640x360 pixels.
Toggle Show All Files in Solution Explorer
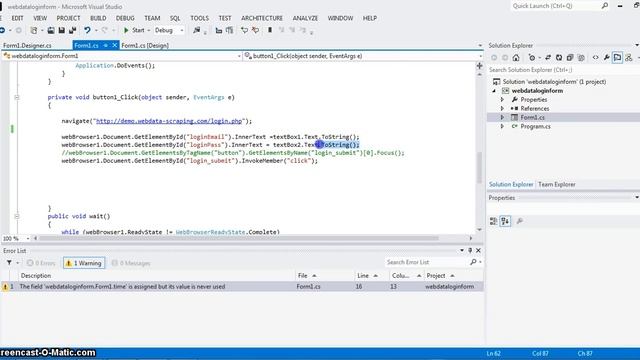[581, 58]
